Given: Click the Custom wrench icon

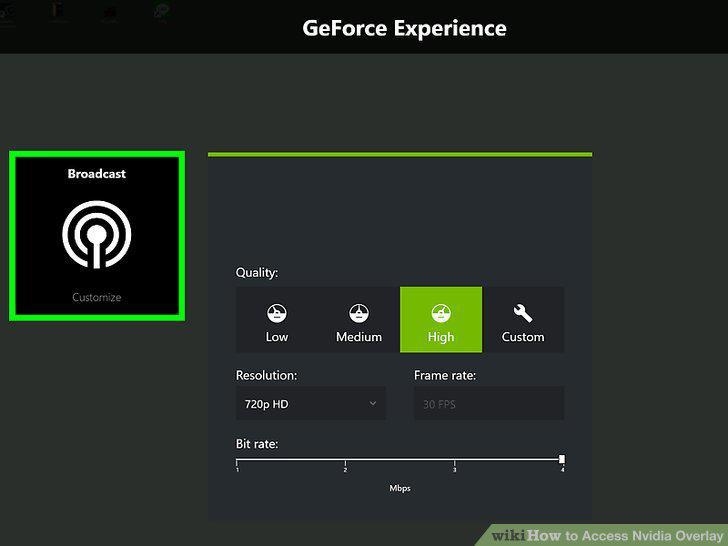Looking at the screenshot, I should pos(523,313).
